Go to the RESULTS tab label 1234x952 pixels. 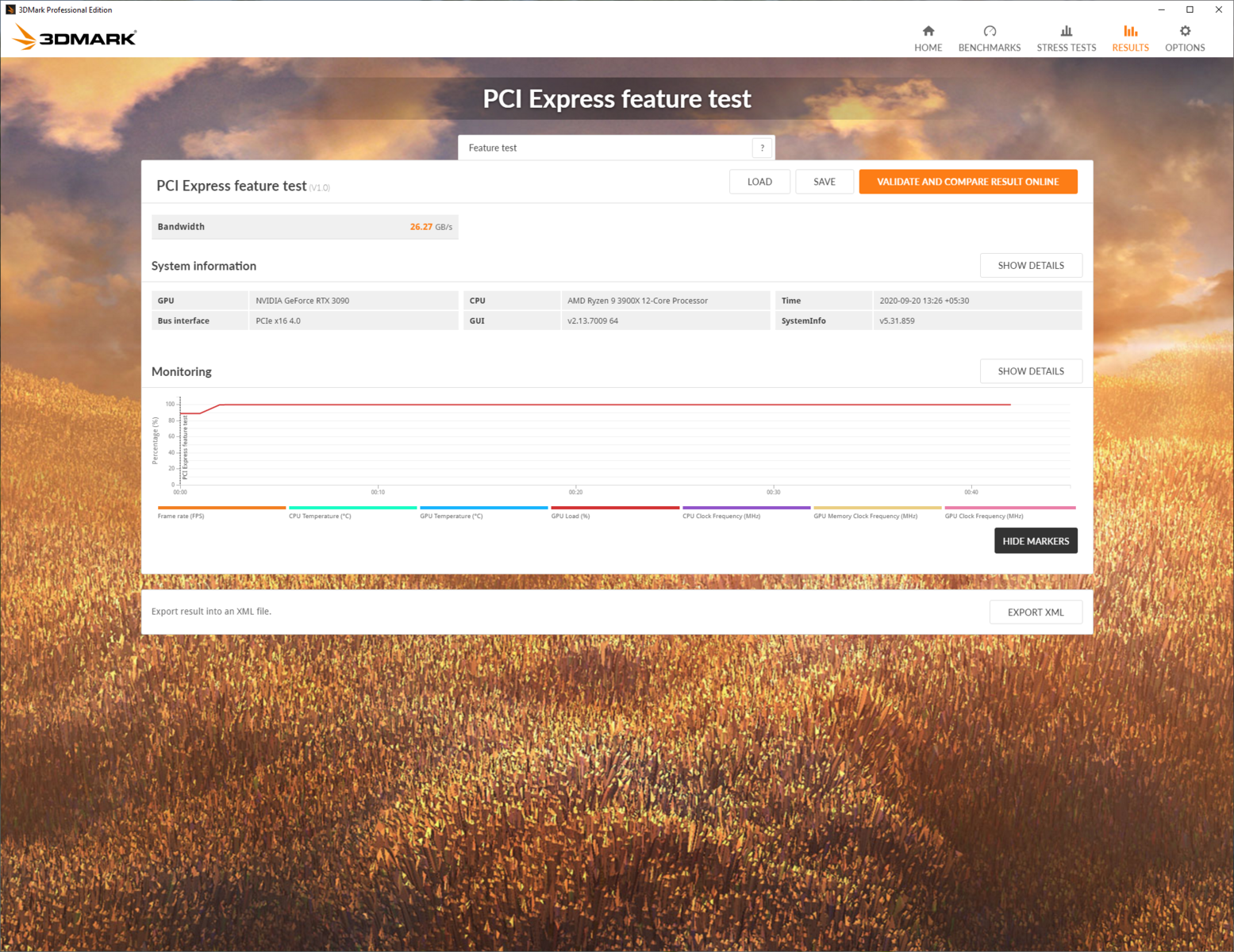(1130, 48)
